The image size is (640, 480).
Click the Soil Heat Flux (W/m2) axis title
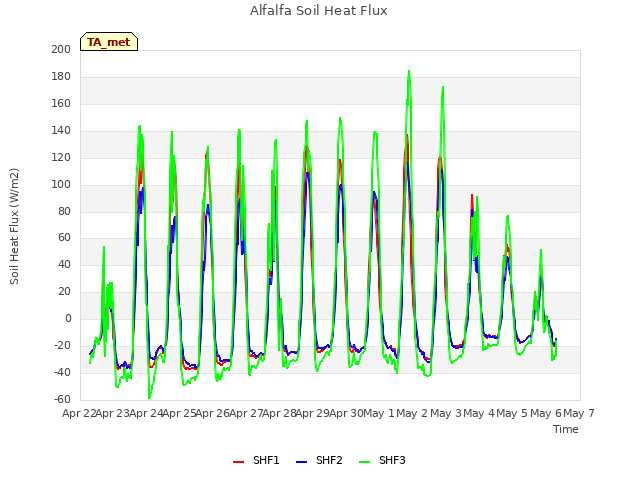click(x=14, y=226)
